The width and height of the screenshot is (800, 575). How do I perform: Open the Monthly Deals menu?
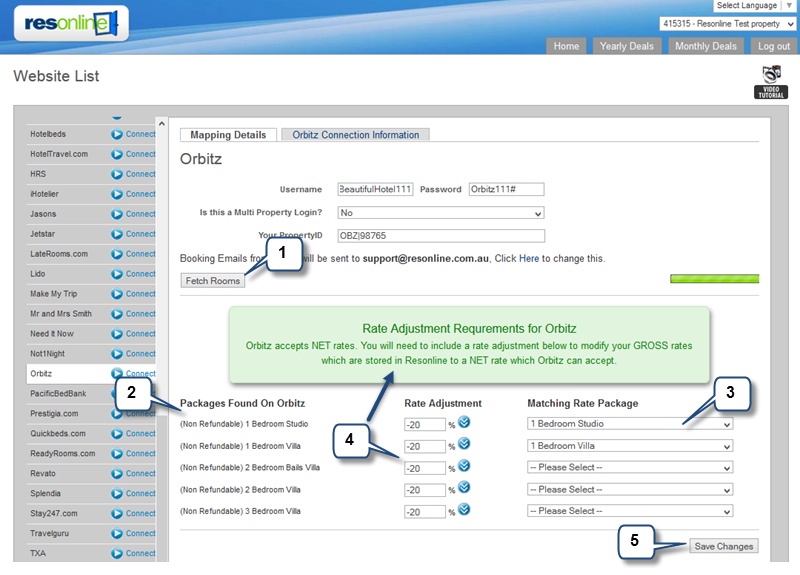tap(706, 46)
